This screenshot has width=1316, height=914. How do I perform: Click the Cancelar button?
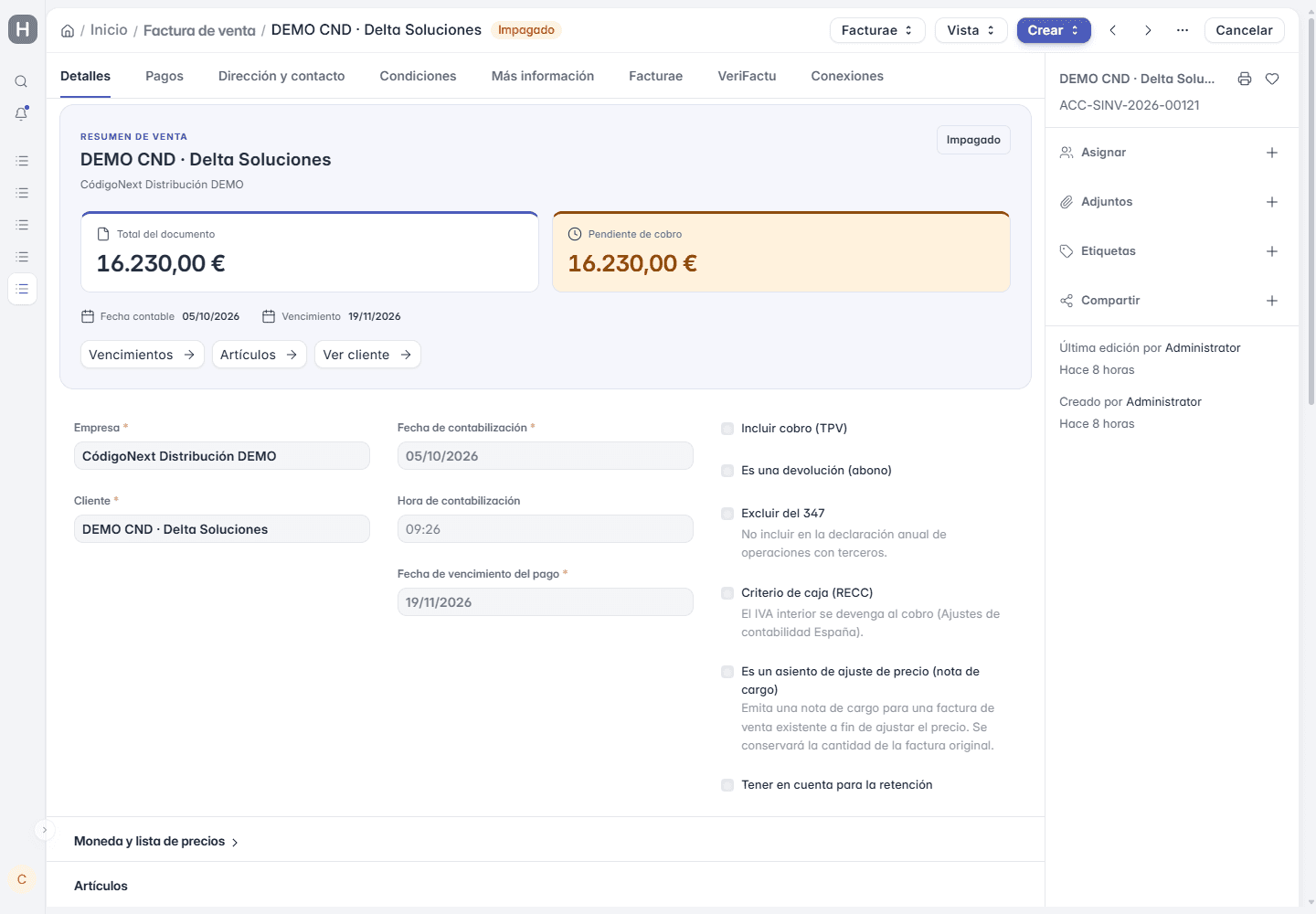[x=1244, y=30]
